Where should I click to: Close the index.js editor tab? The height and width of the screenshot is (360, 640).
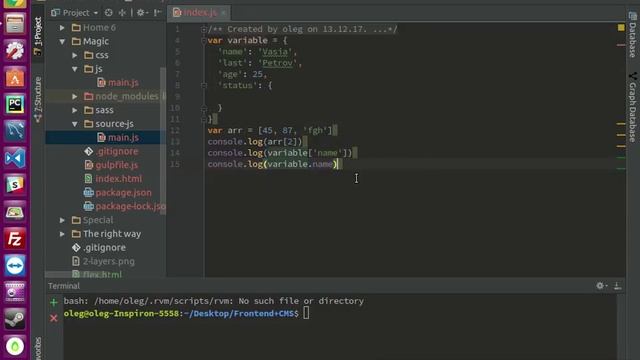224,13
